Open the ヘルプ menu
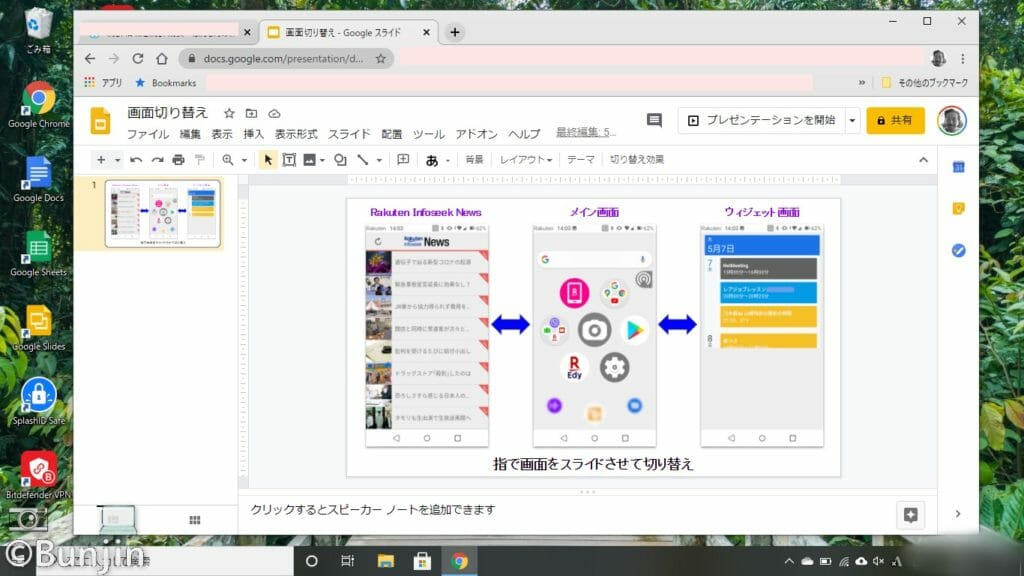 [524, 134]
